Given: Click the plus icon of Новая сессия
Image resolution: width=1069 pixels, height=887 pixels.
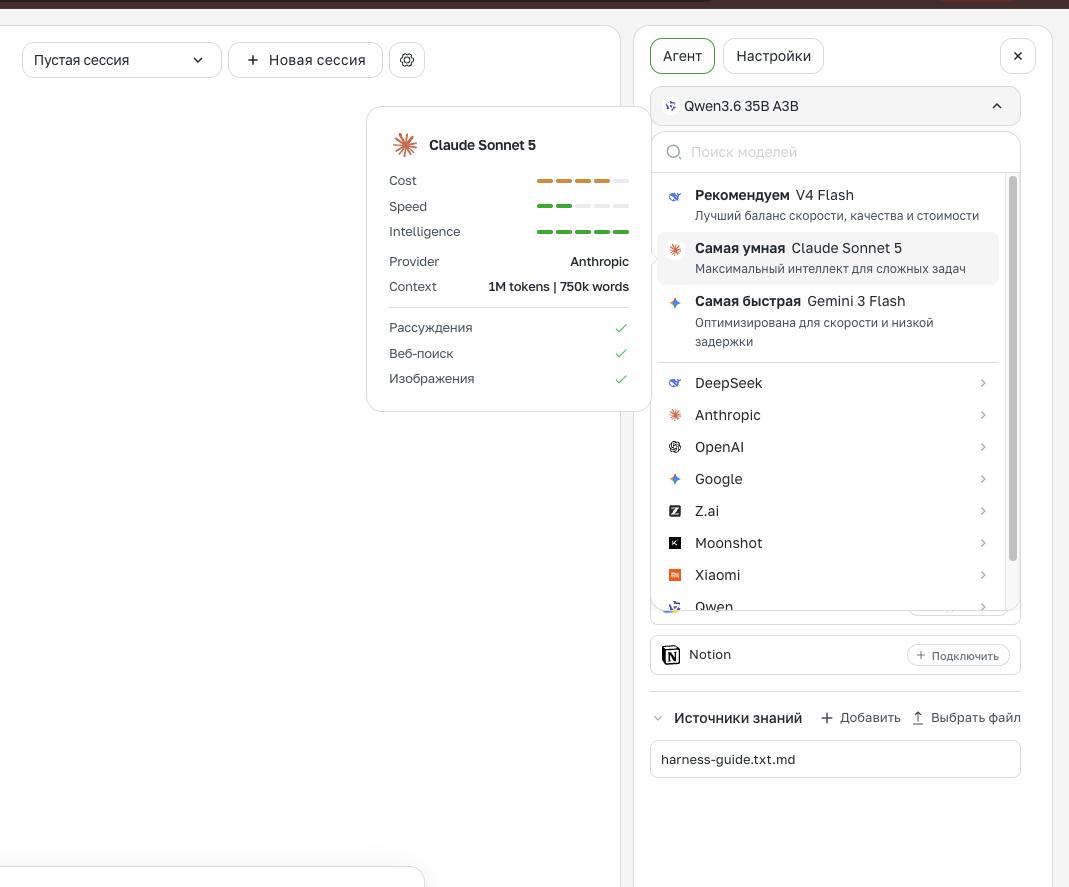Looking at the screenshot, I should click(253, 60).
